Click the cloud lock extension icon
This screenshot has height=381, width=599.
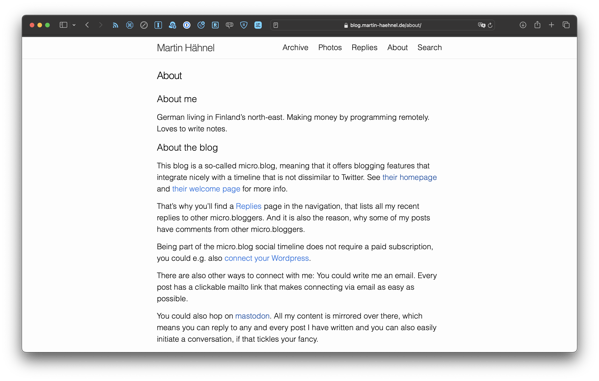(172, 25)
